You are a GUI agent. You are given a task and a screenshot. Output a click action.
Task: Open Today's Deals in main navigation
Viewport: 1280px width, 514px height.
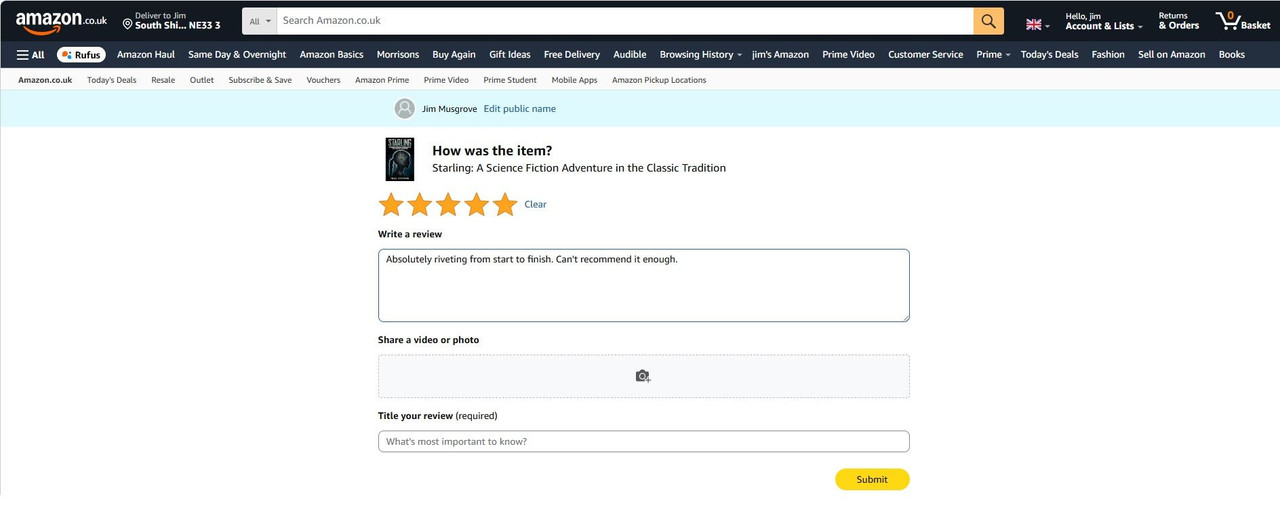tap(1050, 55)
